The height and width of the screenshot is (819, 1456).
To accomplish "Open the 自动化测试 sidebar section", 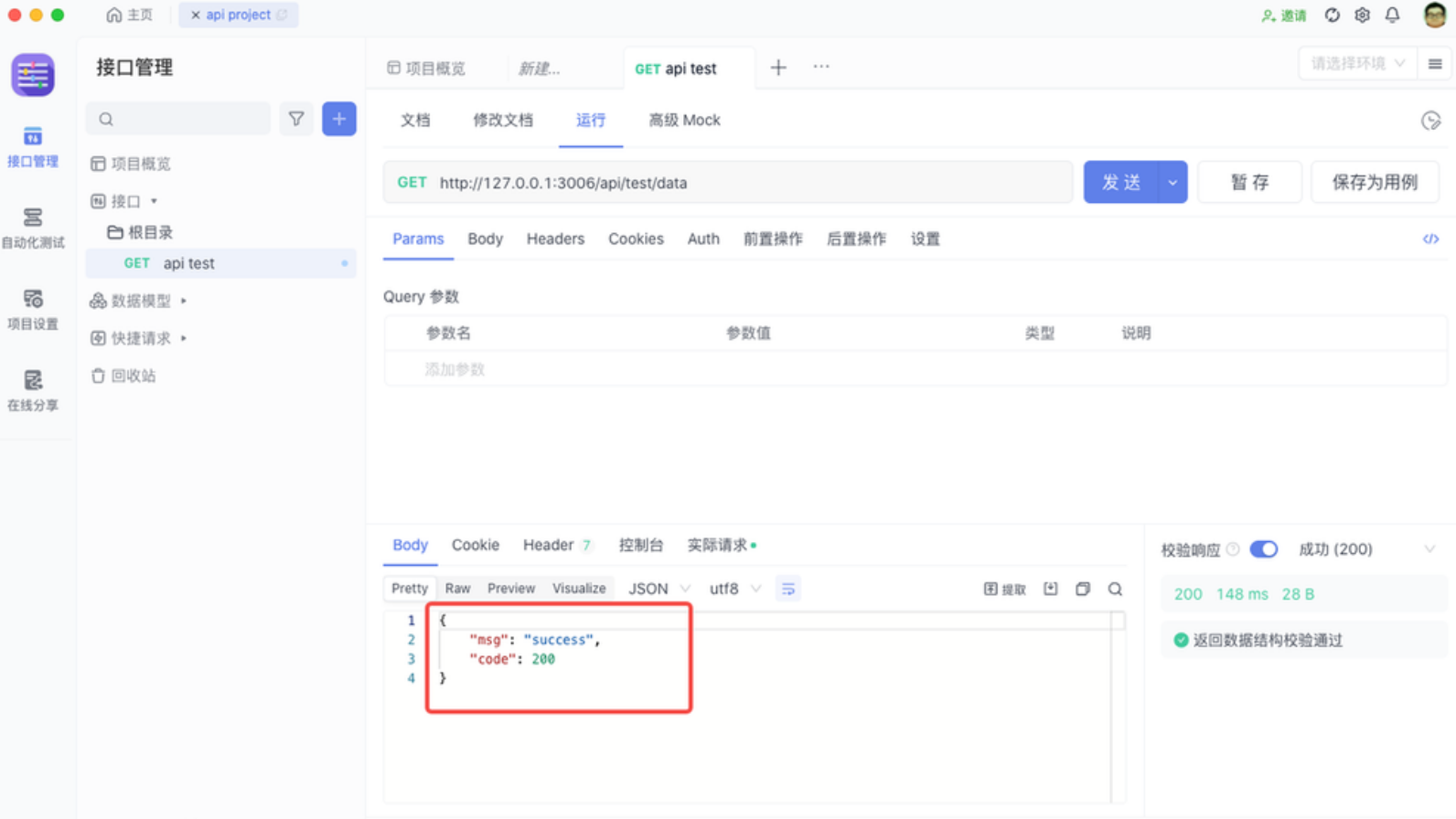I will coord(33,229).
